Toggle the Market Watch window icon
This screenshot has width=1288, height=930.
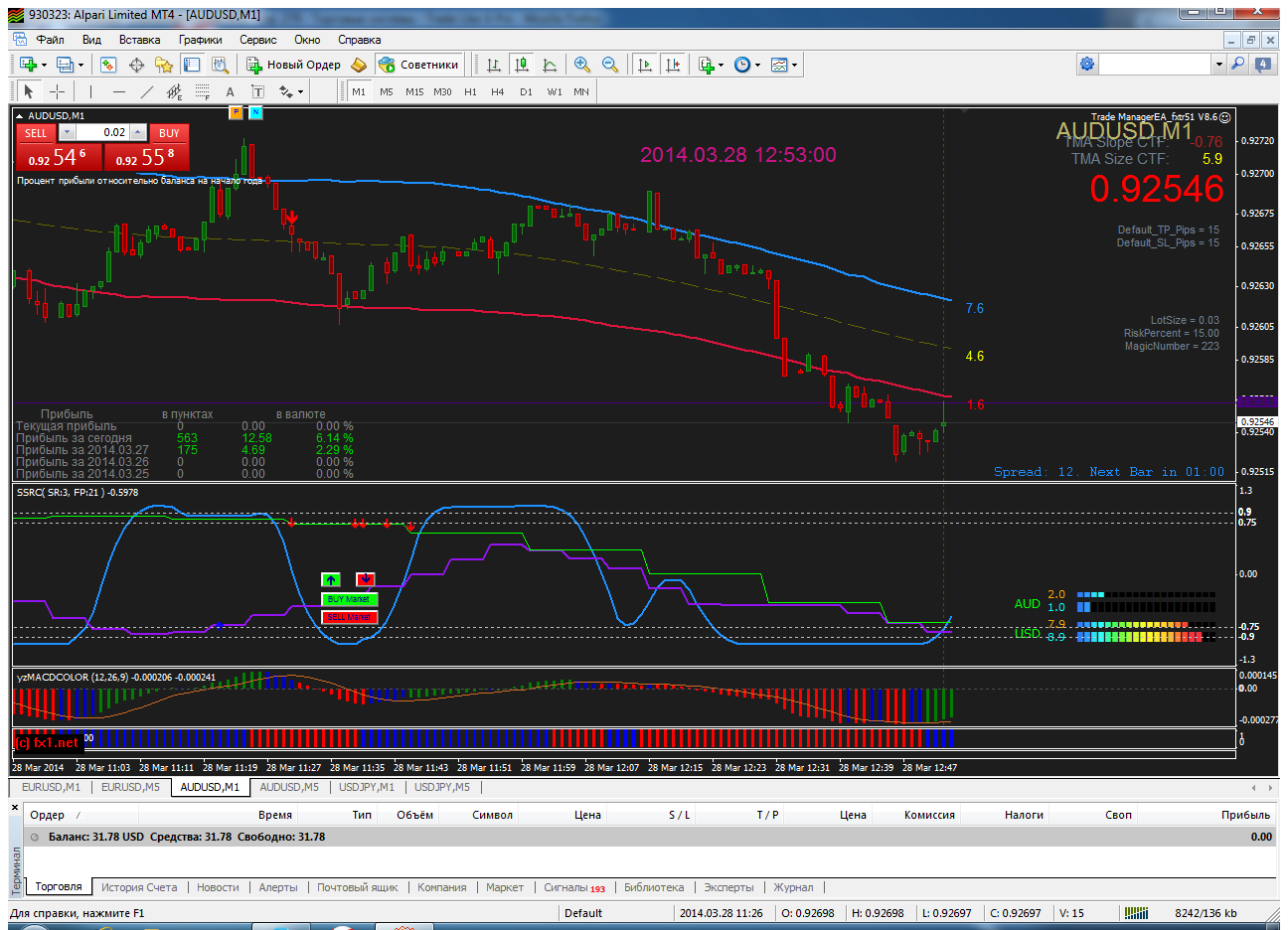(108, 65)
